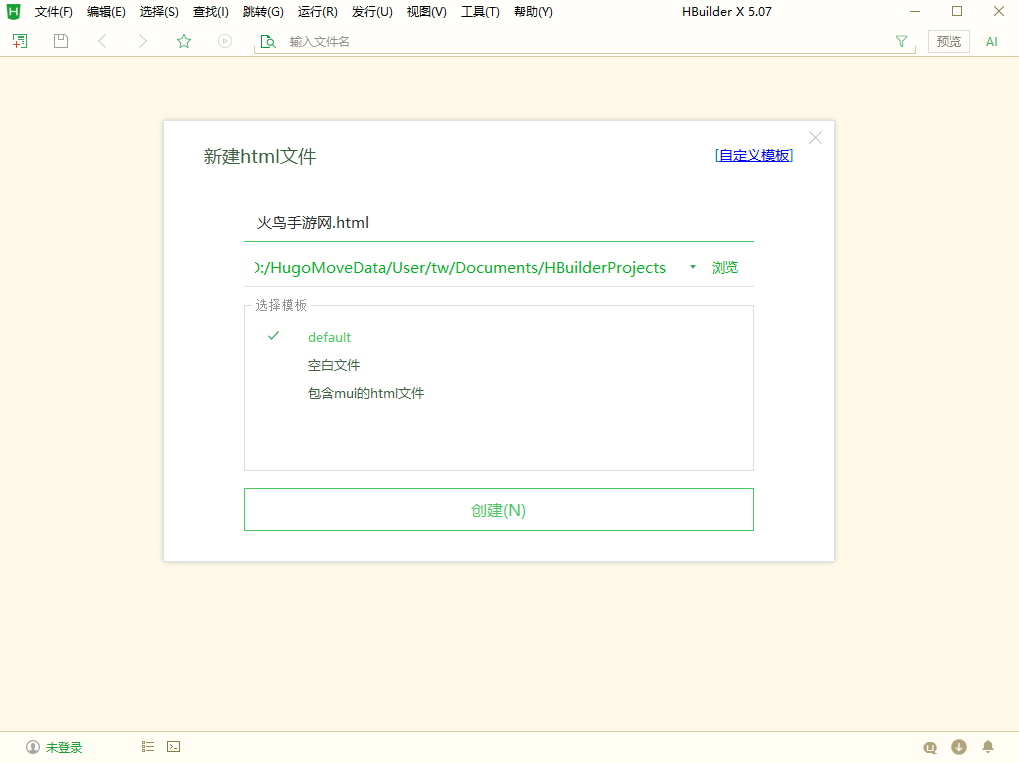Screen dimensions: 1019x763
Task: Select the 空白文件 template
Action: [x=333, y=365]
